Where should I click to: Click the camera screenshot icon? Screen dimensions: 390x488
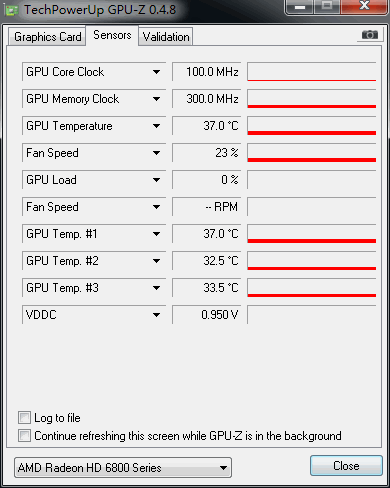click(x=370, y=34)
